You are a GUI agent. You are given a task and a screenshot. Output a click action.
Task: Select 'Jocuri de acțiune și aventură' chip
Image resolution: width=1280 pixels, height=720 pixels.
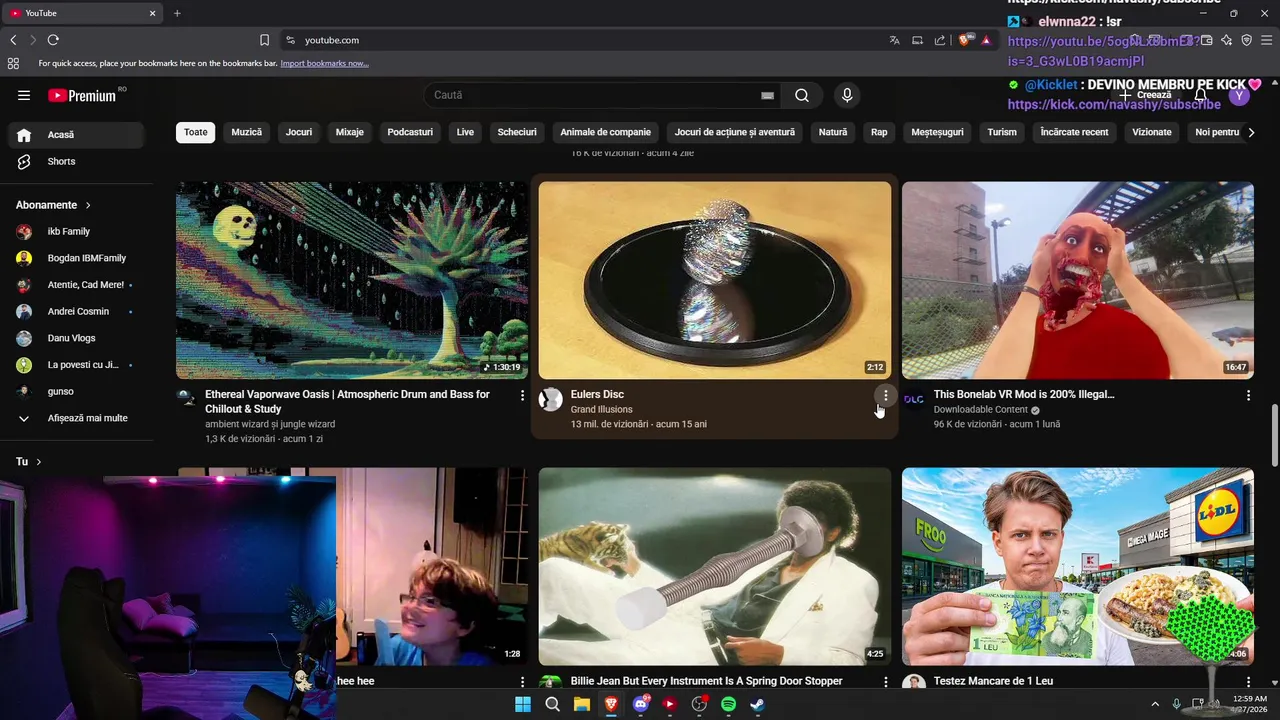point(735,132)
